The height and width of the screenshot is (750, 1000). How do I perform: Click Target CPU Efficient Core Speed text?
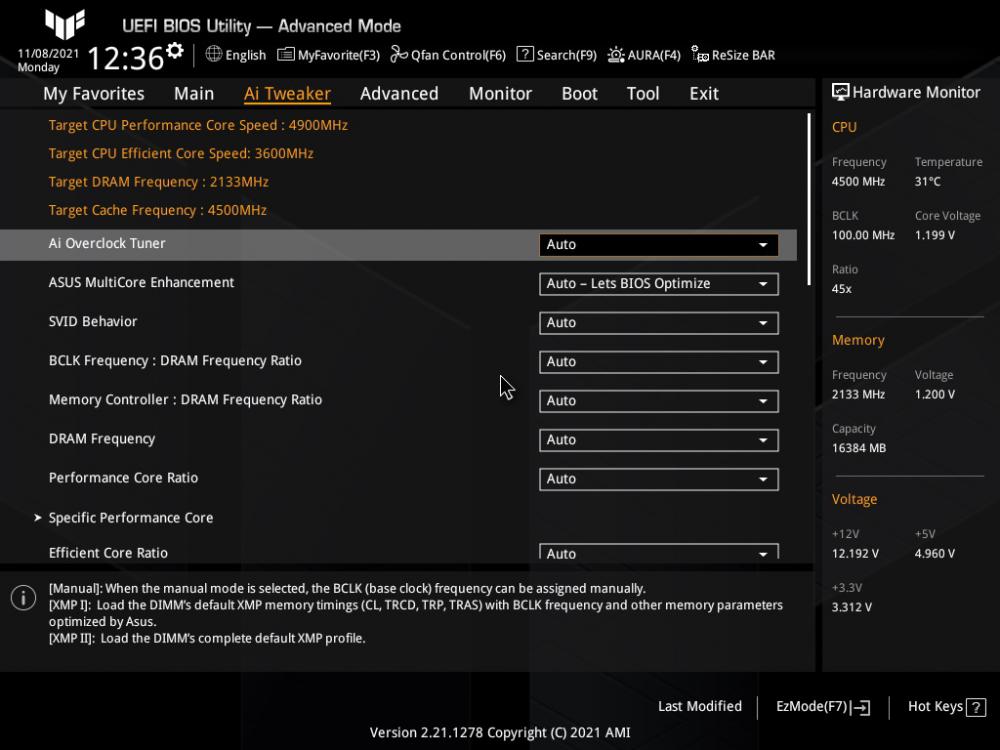click(181, 154)
